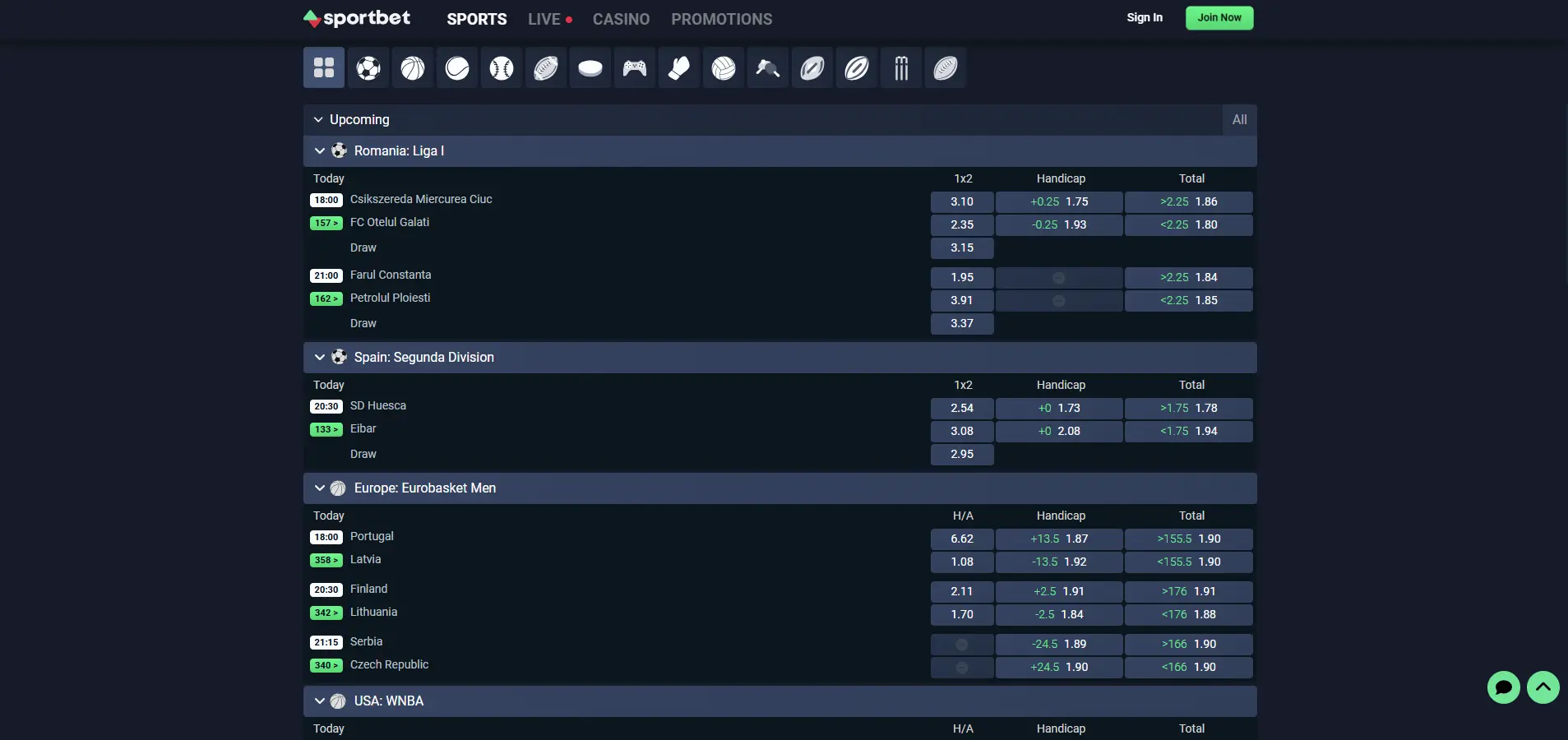Select the baseball sport icon
The image size is (1568, 740).
pyautogui.click(x=501, y=68)
